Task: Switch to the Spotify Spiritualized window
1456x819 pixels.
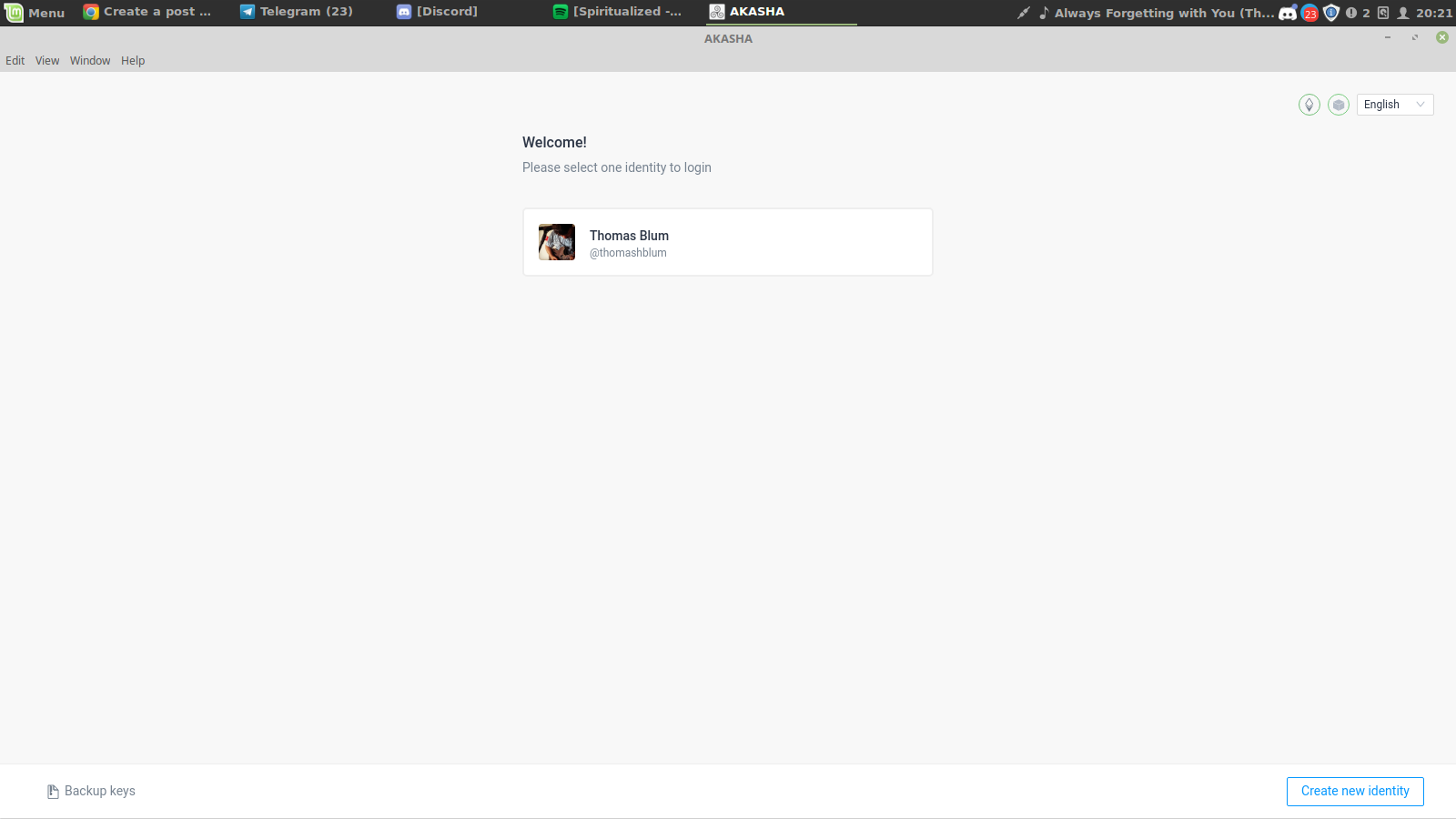Action: (618, 12)
